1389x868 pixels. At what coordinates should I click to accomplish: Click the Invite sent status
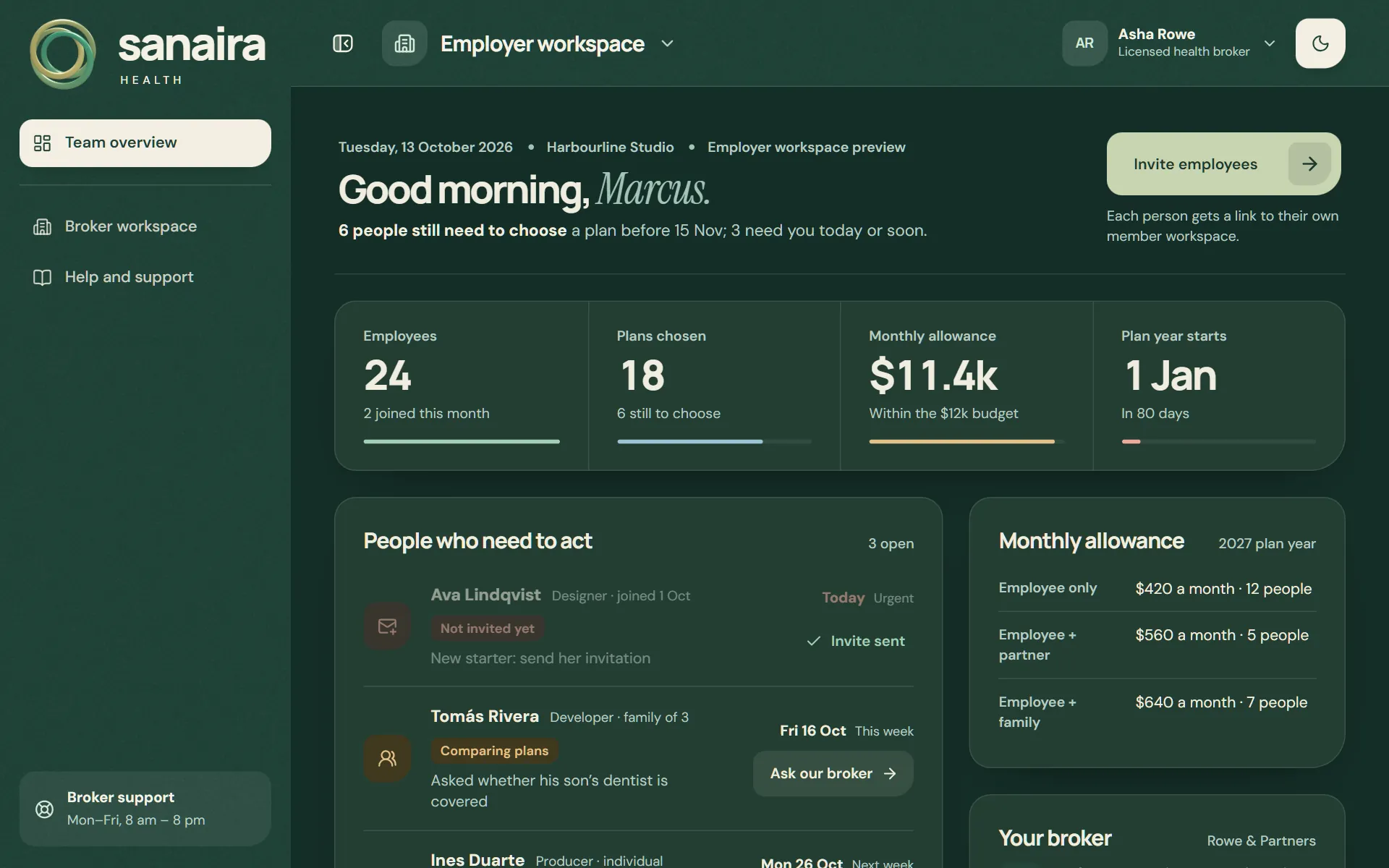point(856,641)
